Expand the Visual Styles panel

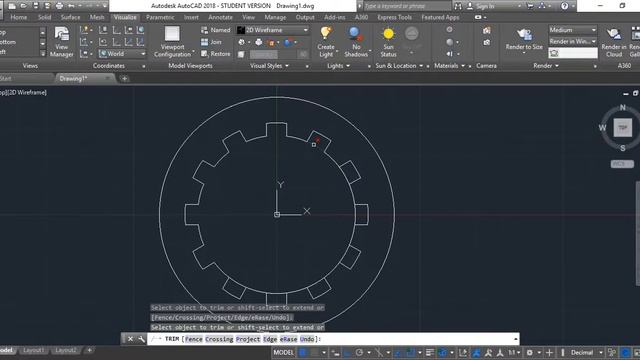[269, 66]
